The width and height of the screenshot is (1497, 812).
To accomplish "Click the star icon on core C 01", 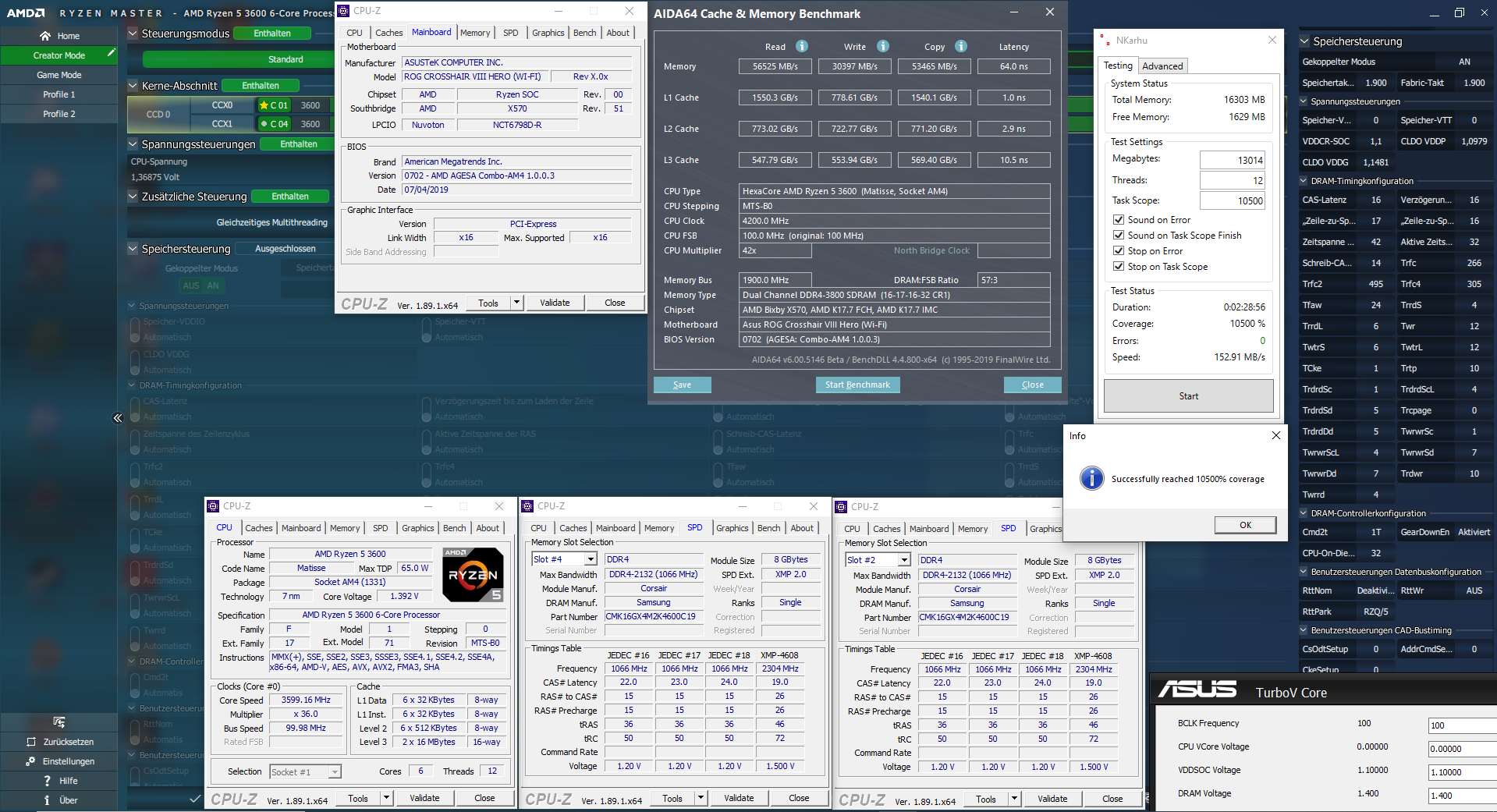I will point(264,105).
